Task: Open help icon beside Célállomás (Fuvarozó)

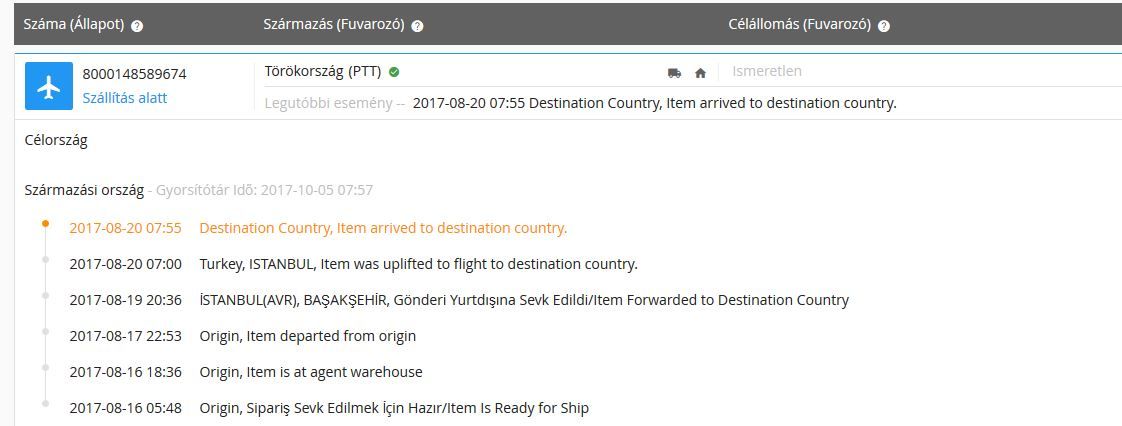Action: pyautogui.click(x=884, y=26)
